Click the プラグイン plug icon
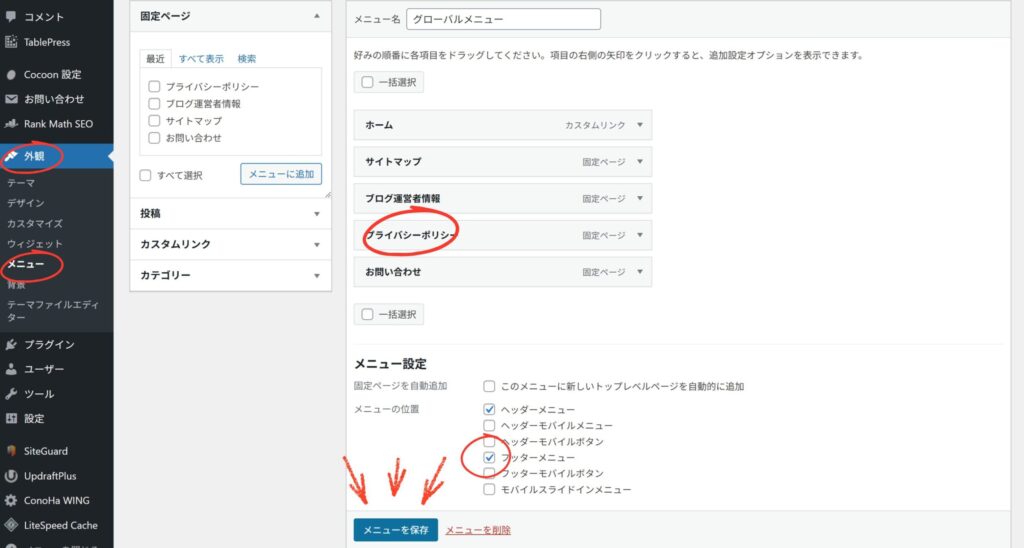This screenshot has height=548, width=1024. [11, 344]
